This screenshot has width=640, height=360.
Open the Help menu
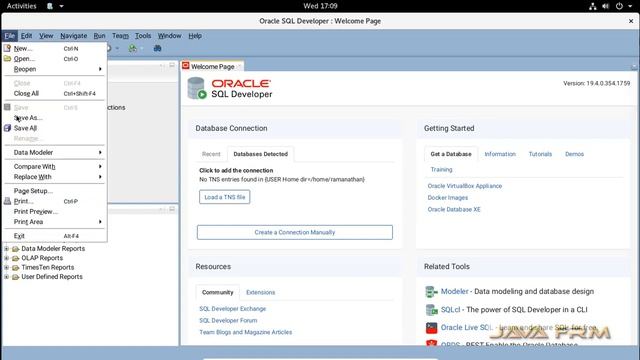point(195,36)
